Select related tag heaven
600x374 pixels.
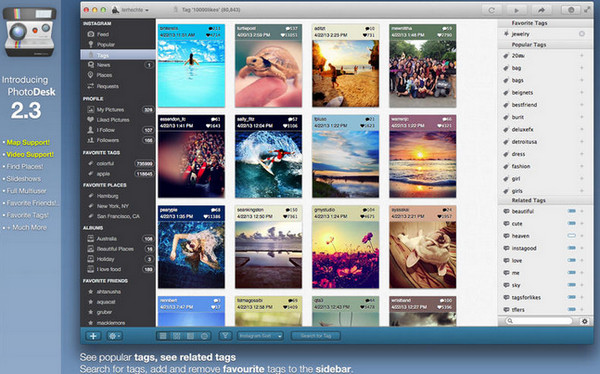[520, 236]
